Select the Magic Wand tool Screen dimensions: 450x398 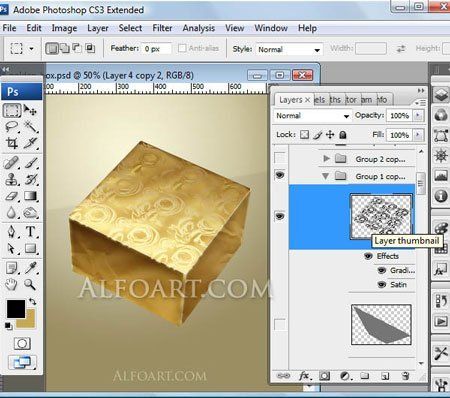pos(30,127)
